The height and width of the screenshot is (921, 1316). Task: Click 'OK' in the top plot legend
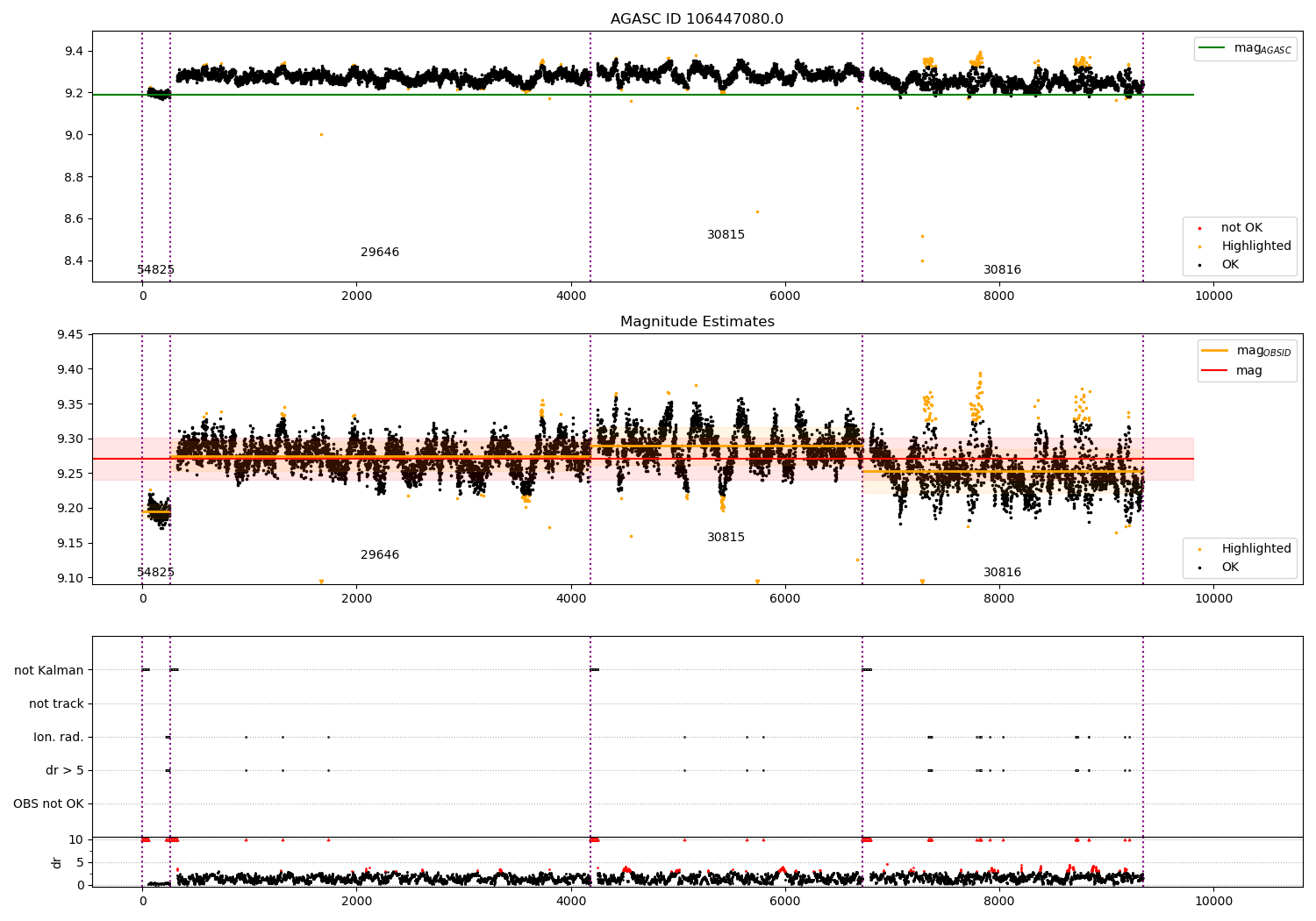tap(1230, 265)
